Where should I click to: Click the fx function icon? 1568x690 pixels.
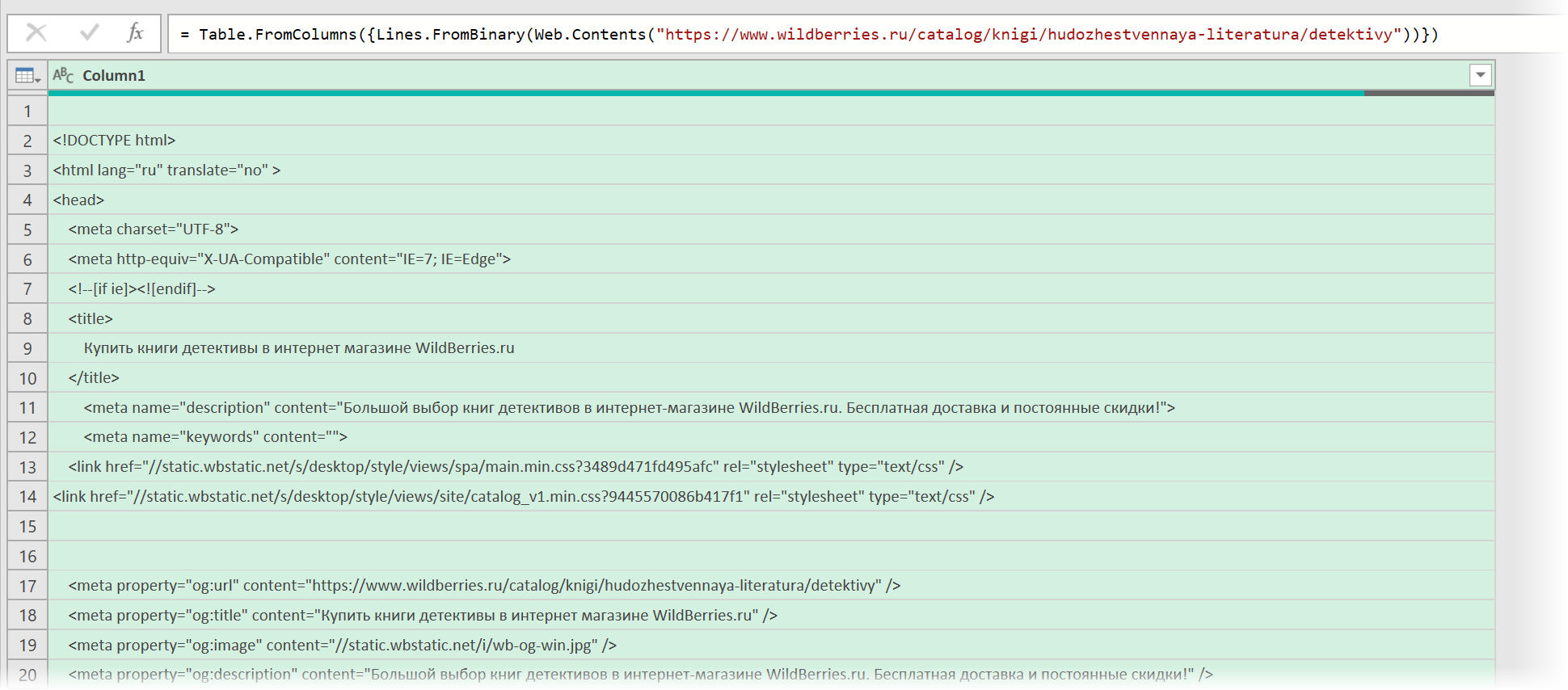(135, 33)
